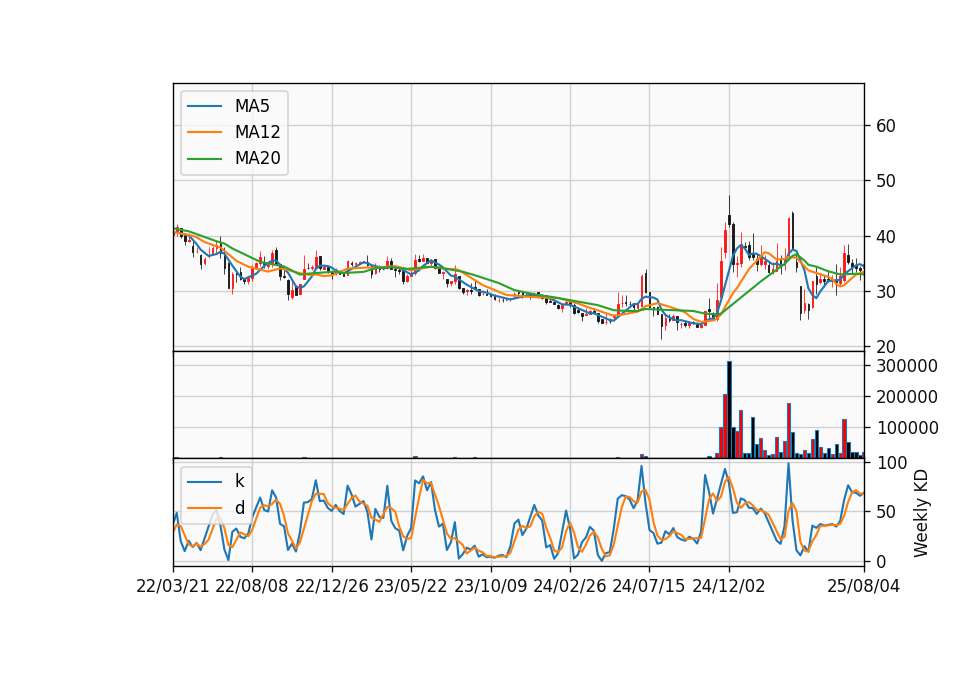Click the volume axis value 200000
Image resolution: width=960 pixels, height=690 pixels.
point(907,397)
